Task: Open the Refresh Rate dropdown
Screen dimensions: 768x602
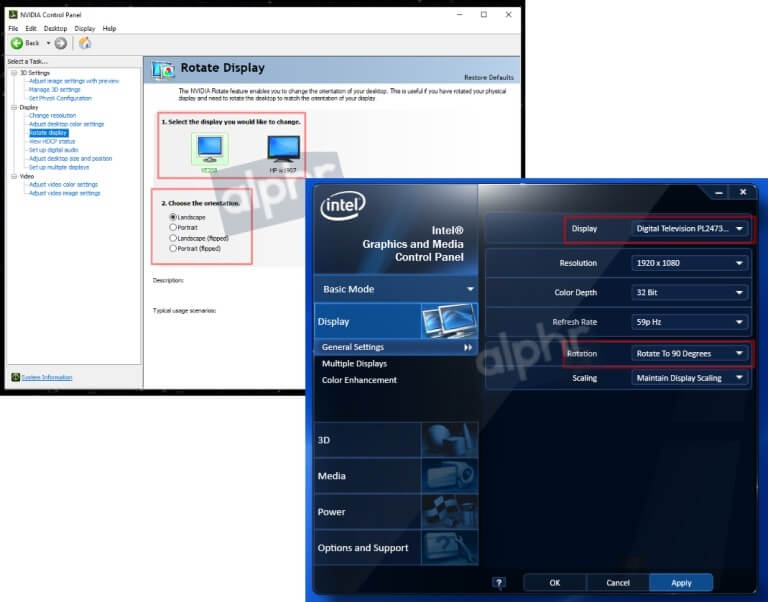Action: click(690, 322)
